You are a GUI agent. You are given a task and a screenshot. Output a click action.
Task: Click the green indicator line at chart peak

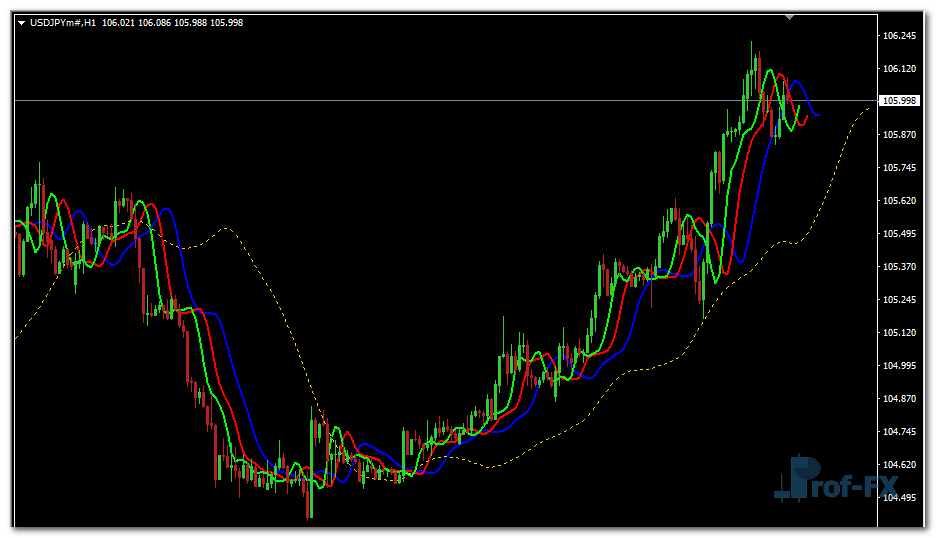pyautogui.click(x=769, y=72)
